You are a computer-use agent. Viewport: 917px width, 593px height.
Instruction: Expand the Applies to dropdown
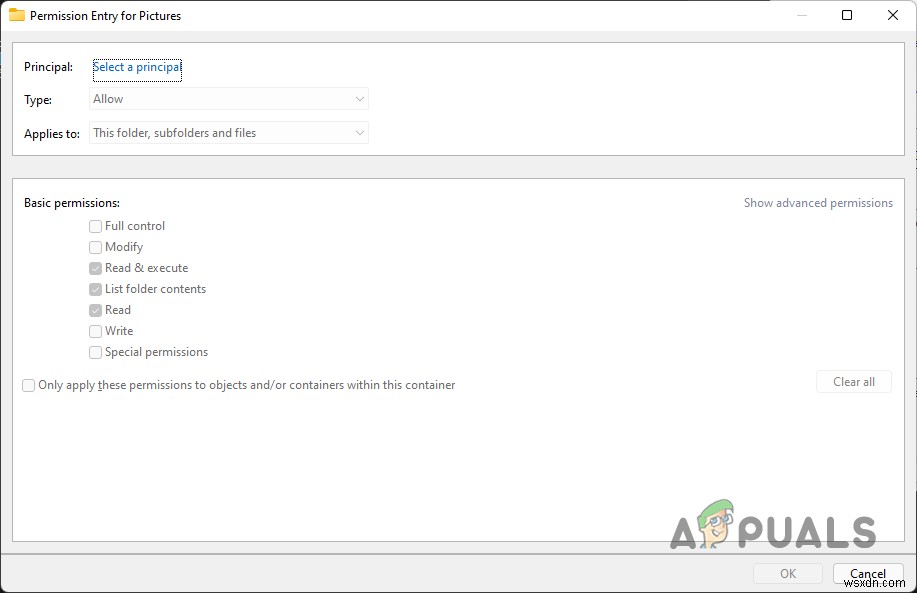point(228,132)
